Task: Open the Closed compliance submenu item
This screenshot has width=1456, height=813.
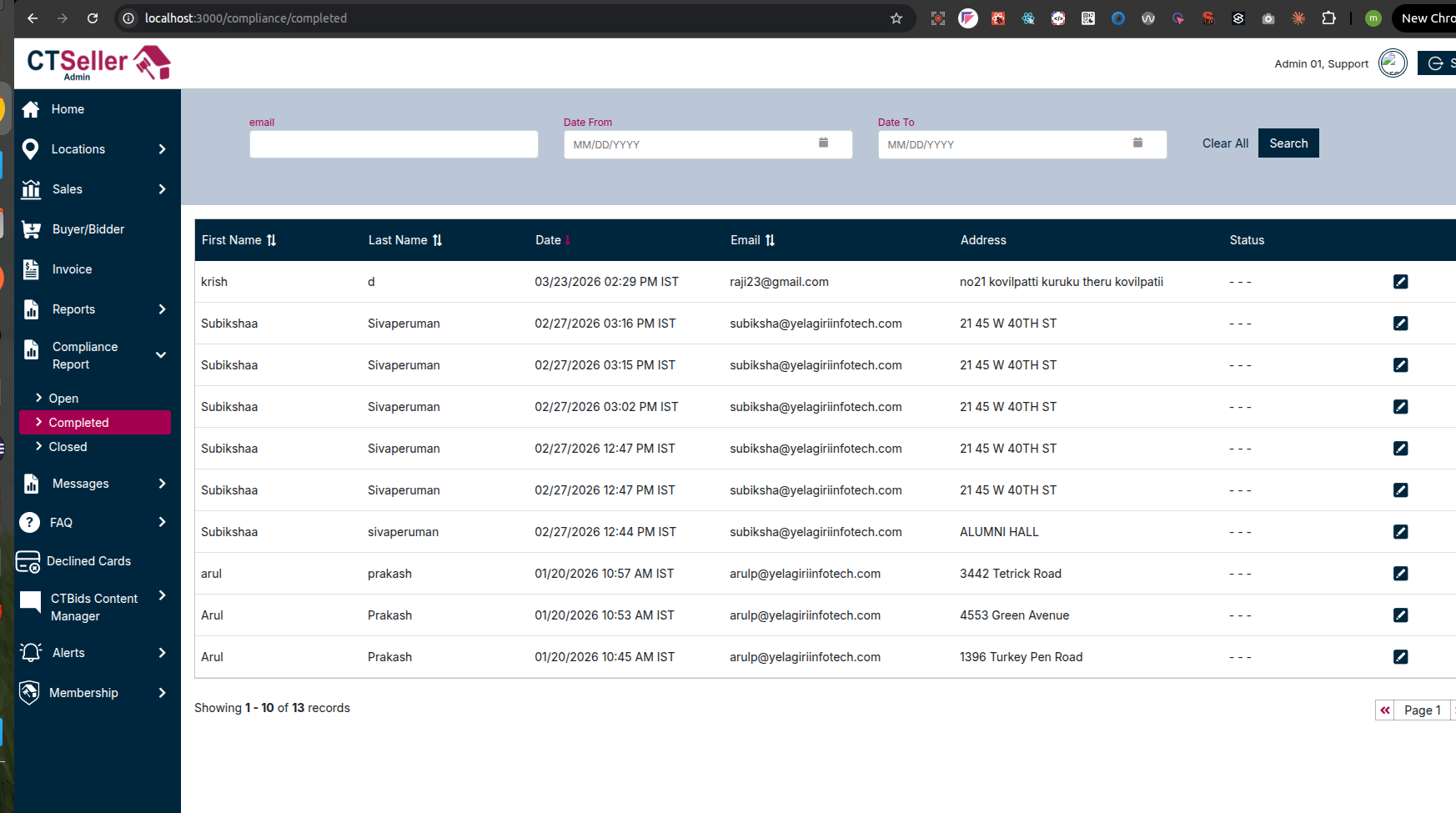Action: (68, 447)
